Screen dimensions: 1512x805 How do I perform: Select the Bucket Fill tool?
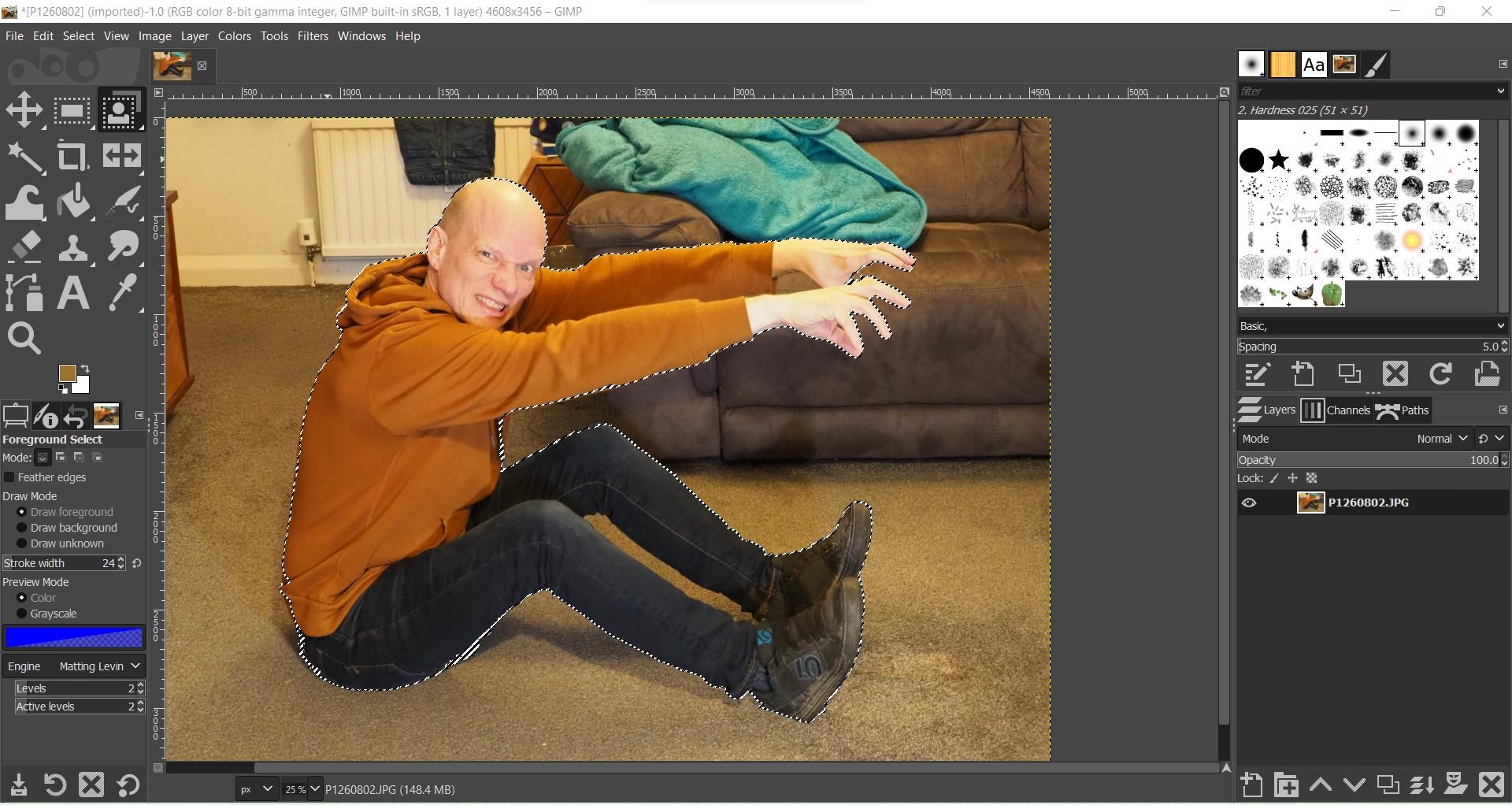[x=72, y=201]
